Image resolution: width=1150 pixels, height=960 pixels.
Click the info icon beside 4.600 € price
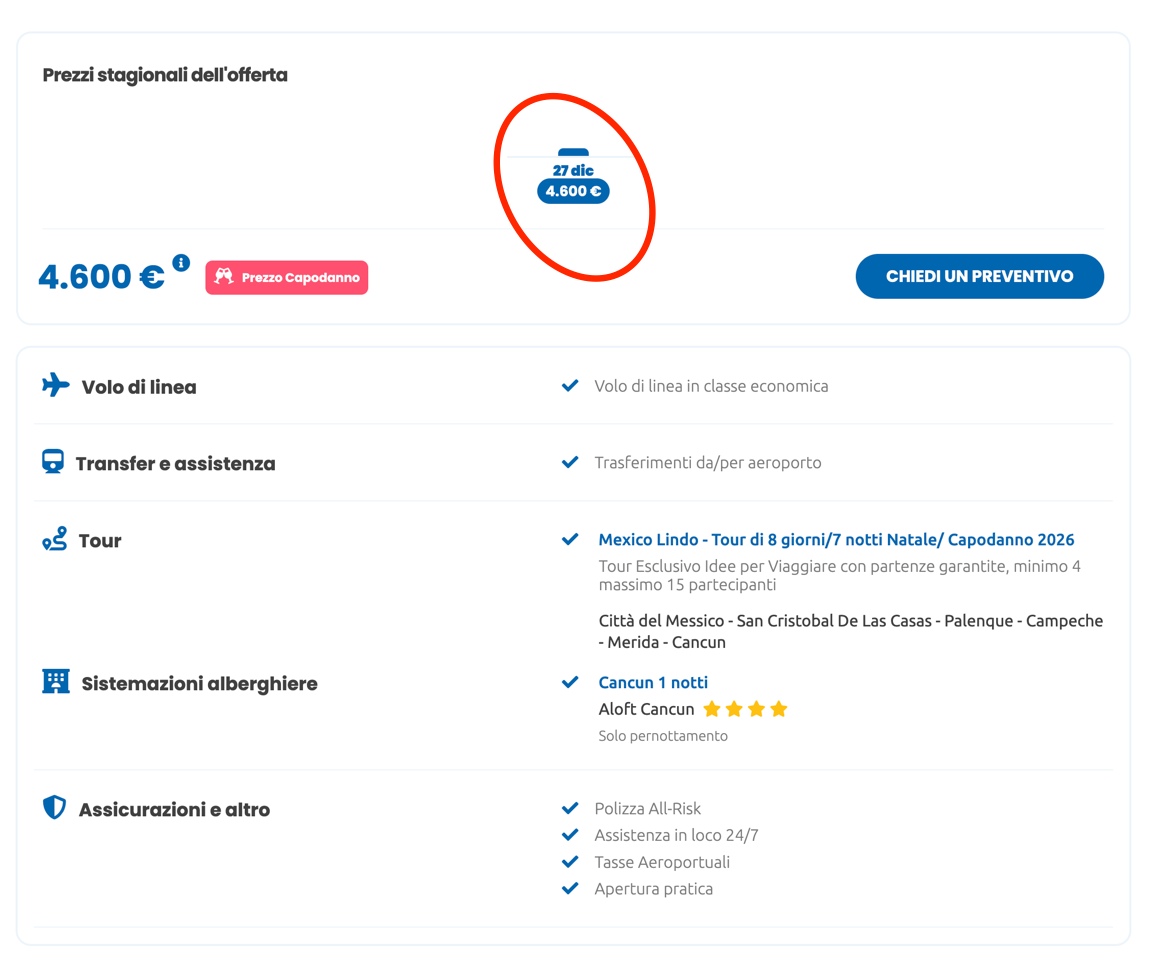(x=181, y=263)
